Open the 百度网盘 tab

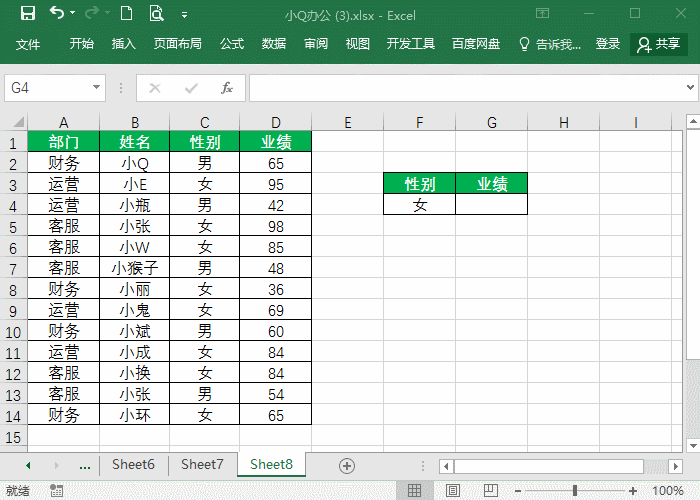pyautogui.click(x=476, y=43)
